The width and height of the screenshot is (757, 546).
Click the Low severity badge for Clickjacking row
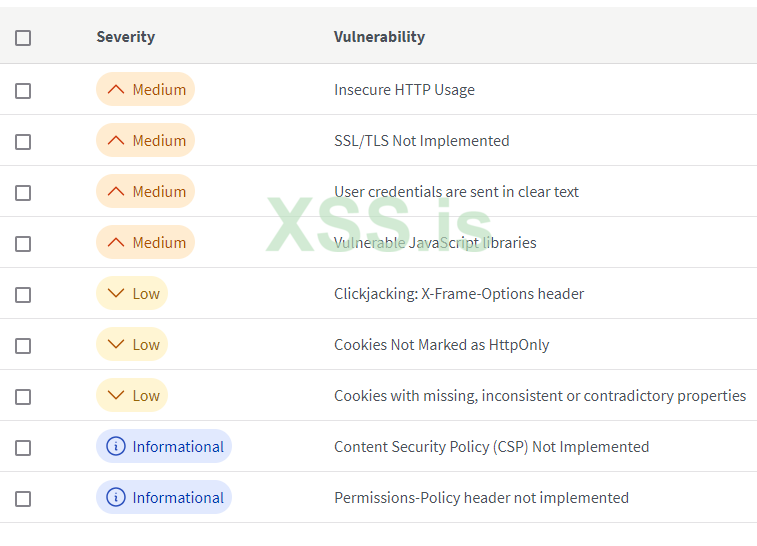[132, 294]
